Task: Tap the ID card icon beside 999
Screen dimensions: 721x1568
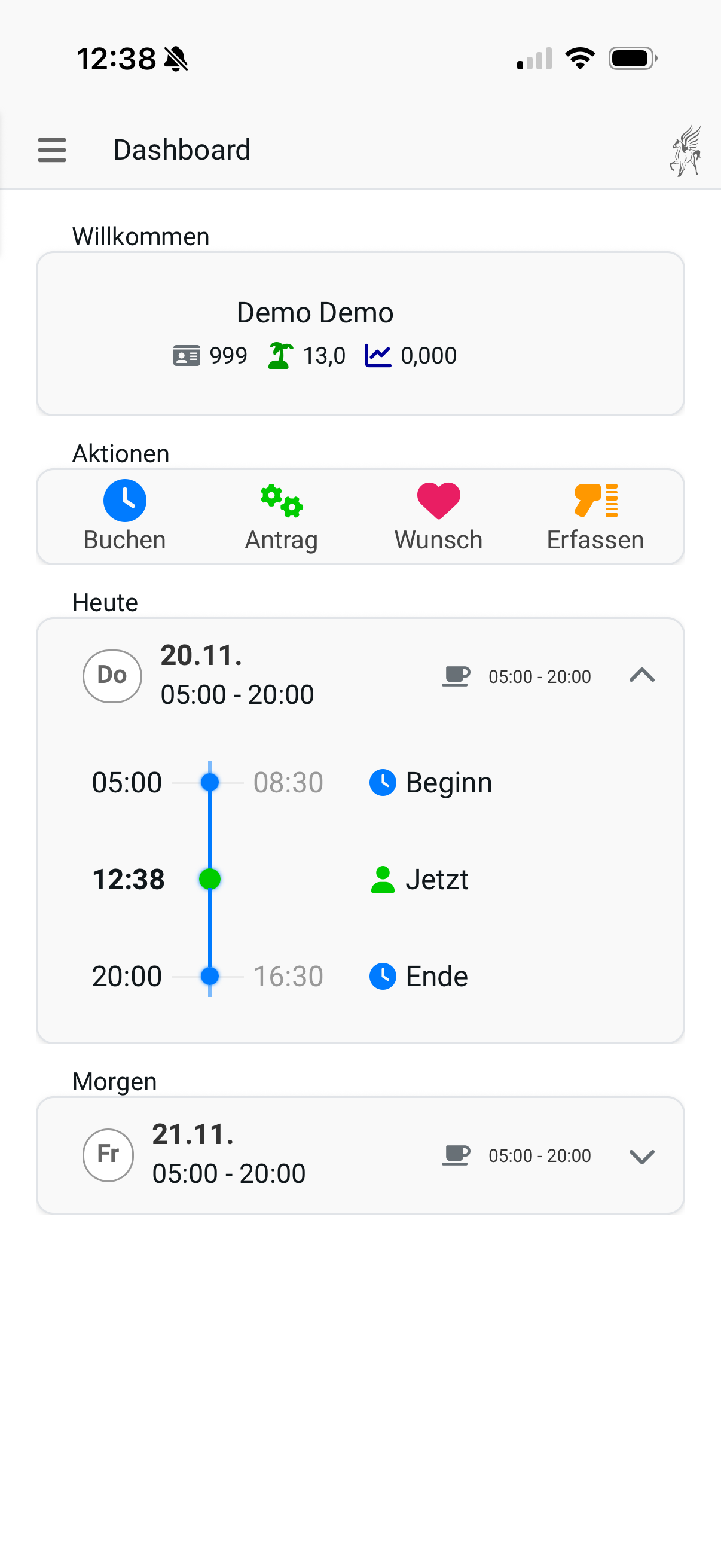Action: 187,355
